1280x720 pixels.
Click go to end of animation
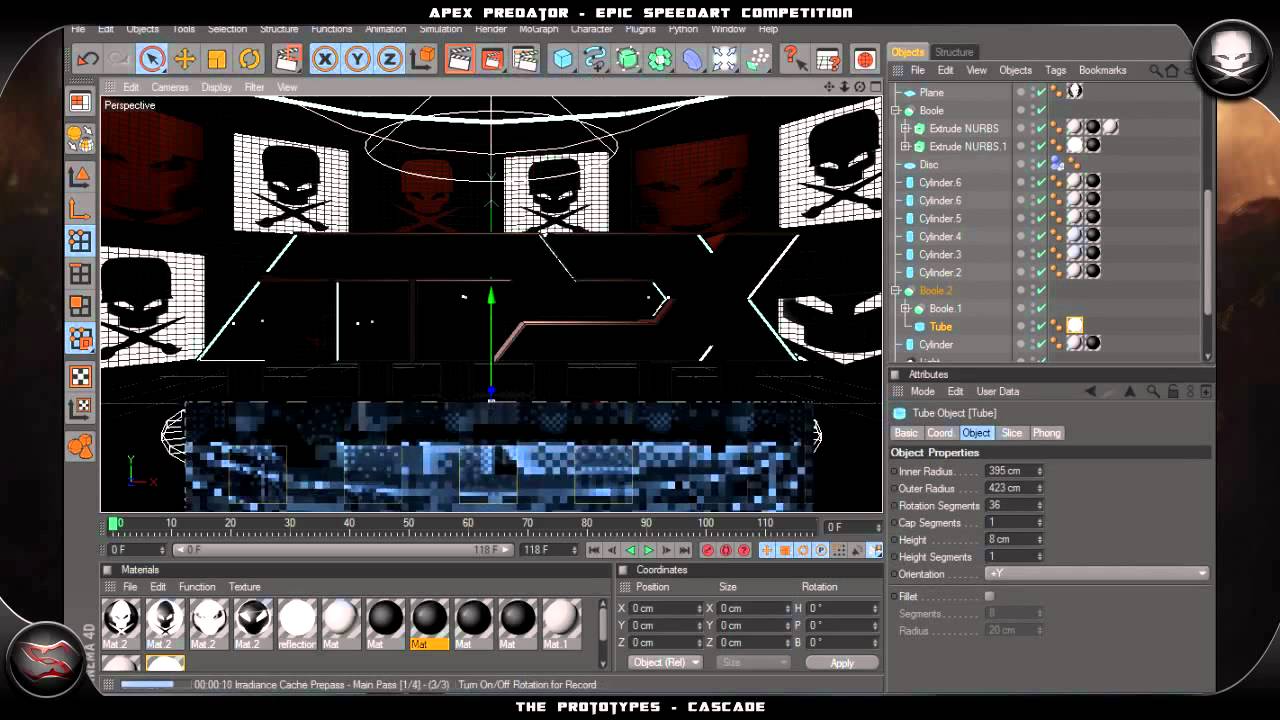click(x=685, y=550)
